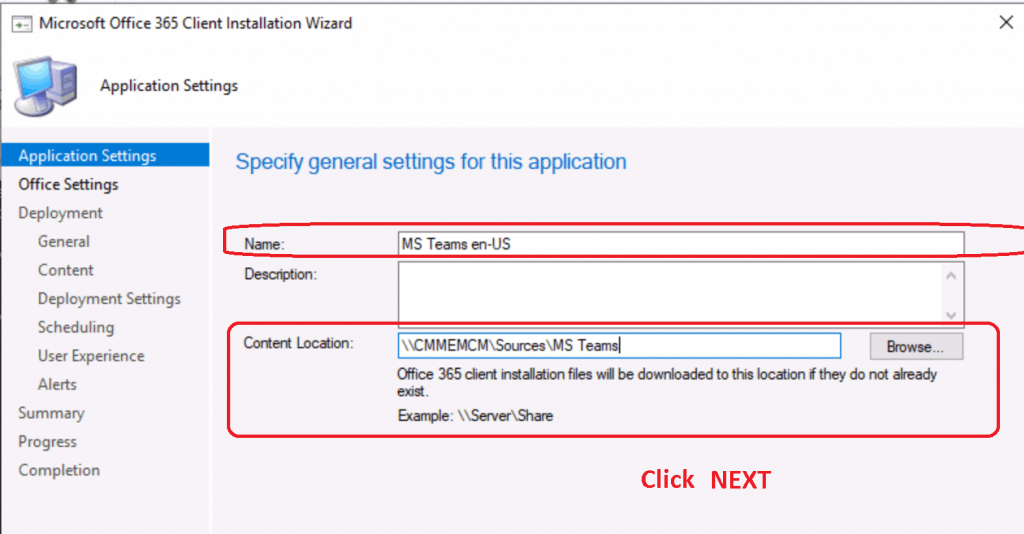Select the Content sub-step
This screenshot has height=534, width=1024.
[65, 270]
